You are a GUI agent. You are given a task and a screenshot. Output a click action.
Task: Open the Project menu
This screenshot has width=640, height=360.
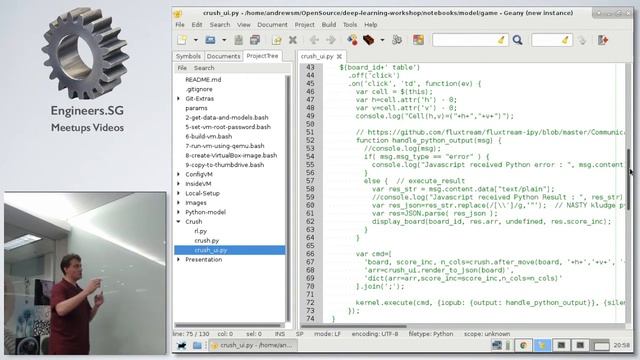point(304,24)
